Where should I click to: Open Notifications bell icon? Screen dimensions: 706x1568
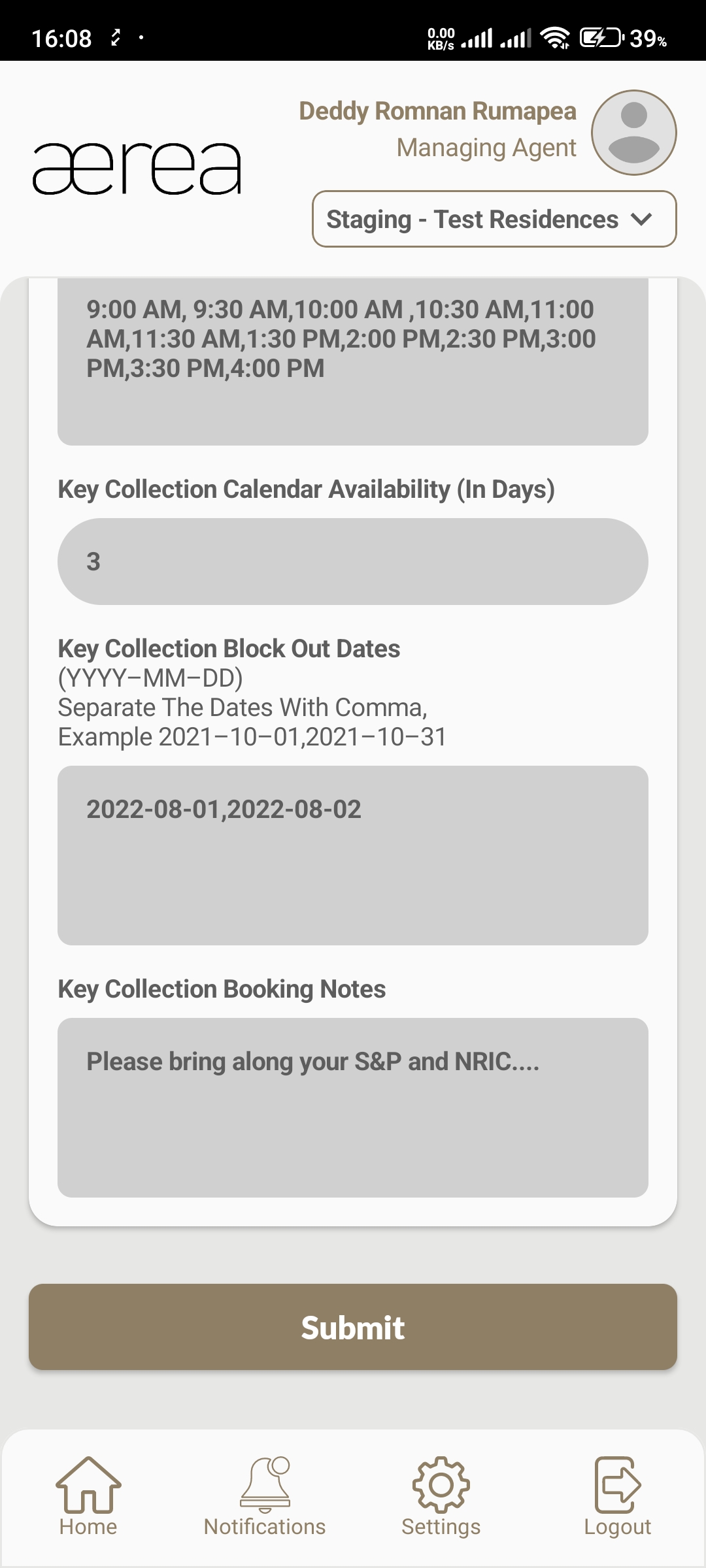265,1484
